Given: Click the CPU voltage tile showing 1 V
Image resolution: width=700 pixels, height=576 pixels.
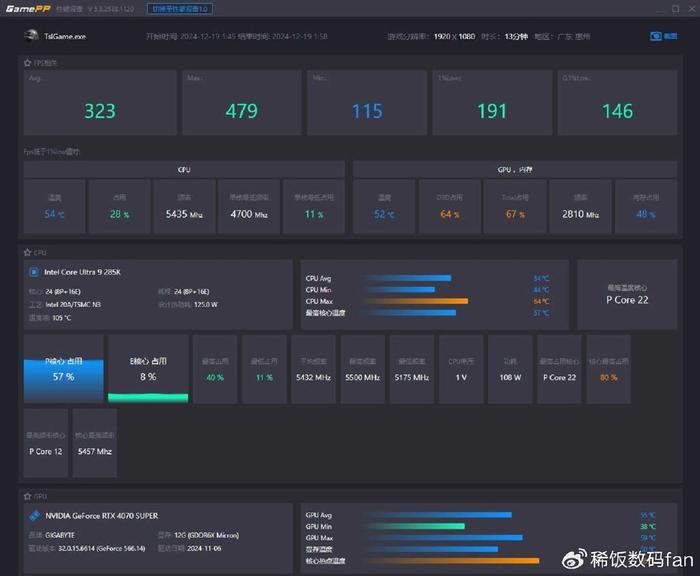Looking at the screenshot, I should point(461,369).
